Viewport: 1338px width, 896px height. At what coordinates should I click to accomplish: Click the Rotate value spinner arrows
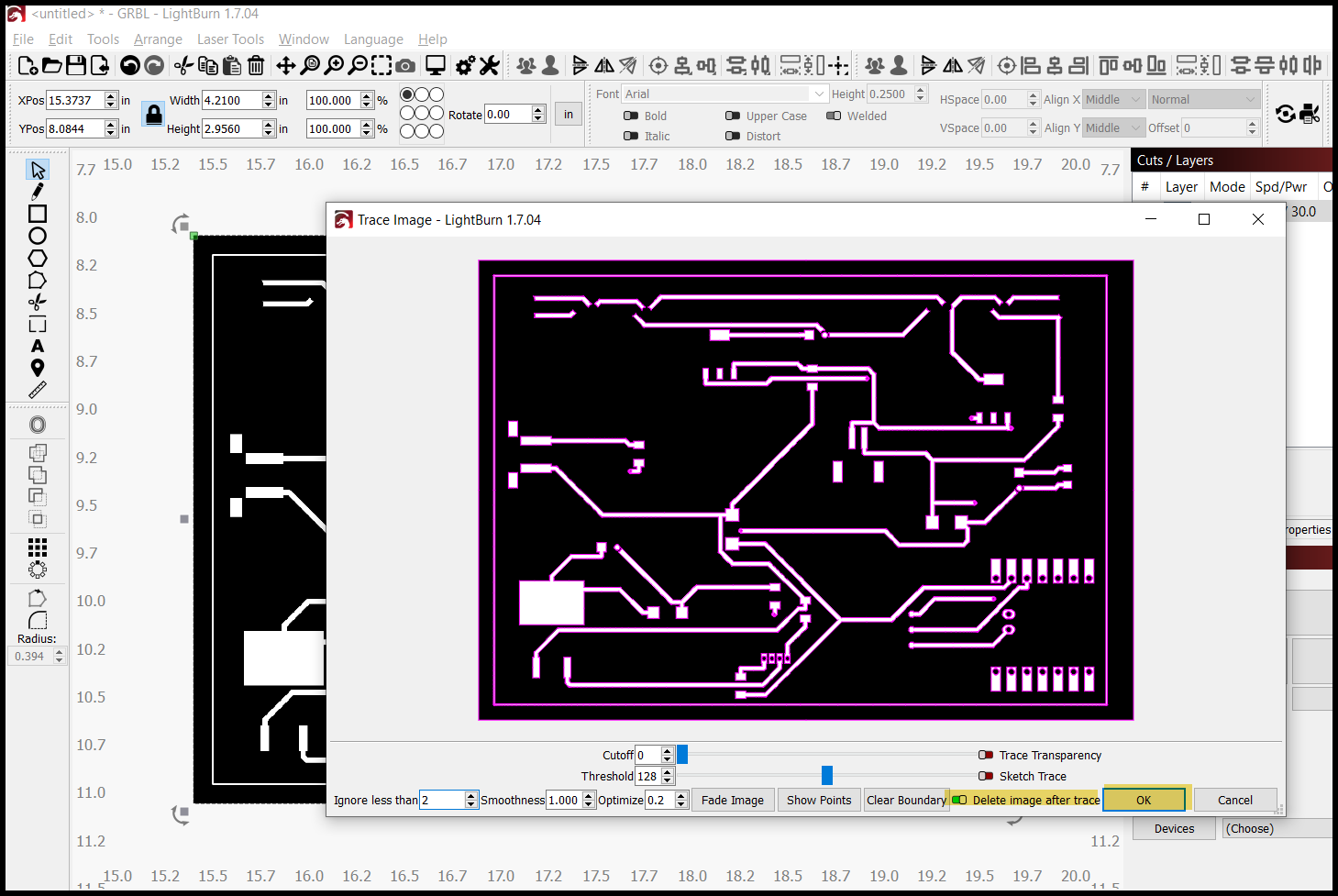(538, 114)
